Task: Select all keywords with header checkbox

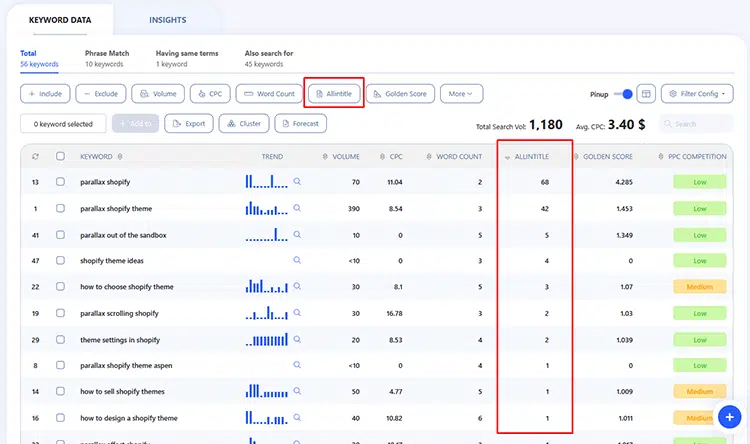Action: coord(61,156)
